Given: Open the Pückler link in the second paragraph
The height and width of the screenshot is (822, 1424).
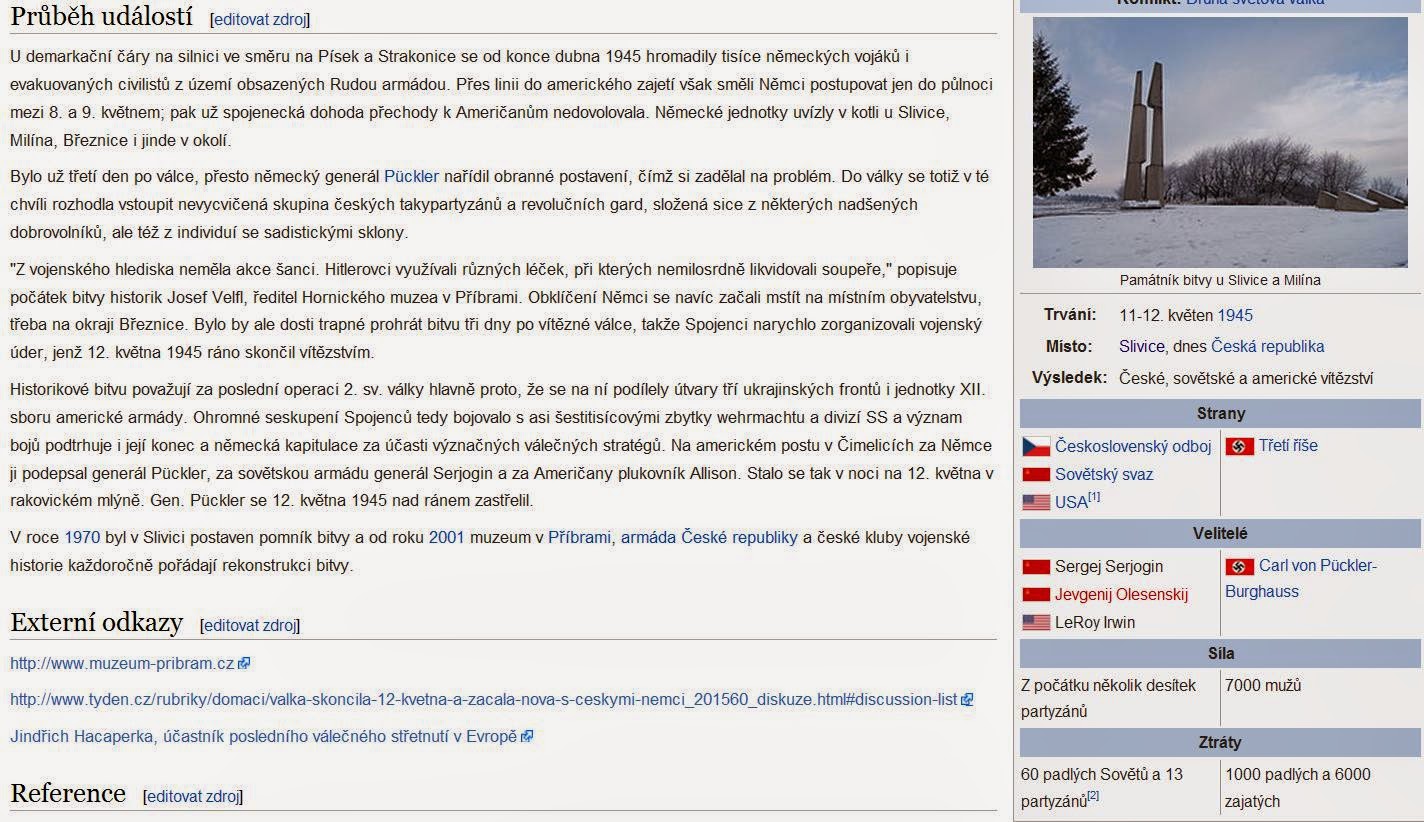Looking at the screenshot, I should click(x=411, y=176).
